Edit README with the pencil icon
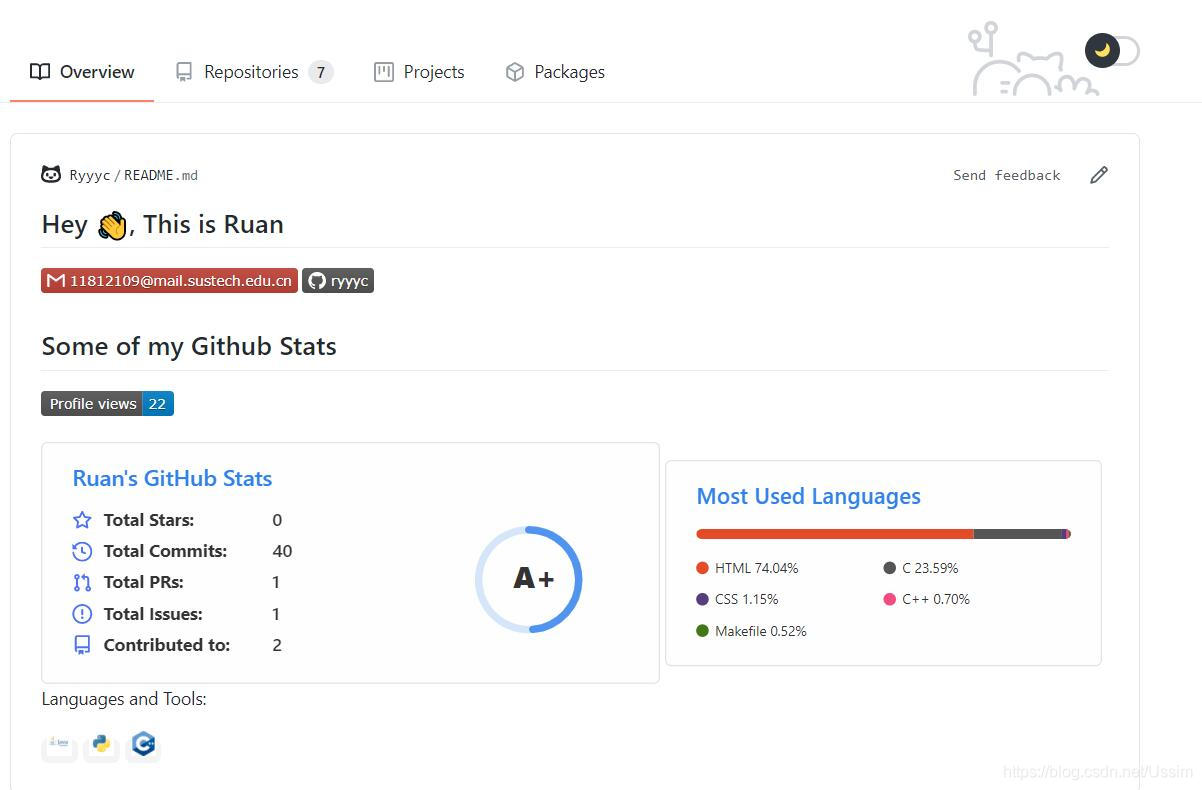The image size is (1202, 790). tap(1098, 175)
